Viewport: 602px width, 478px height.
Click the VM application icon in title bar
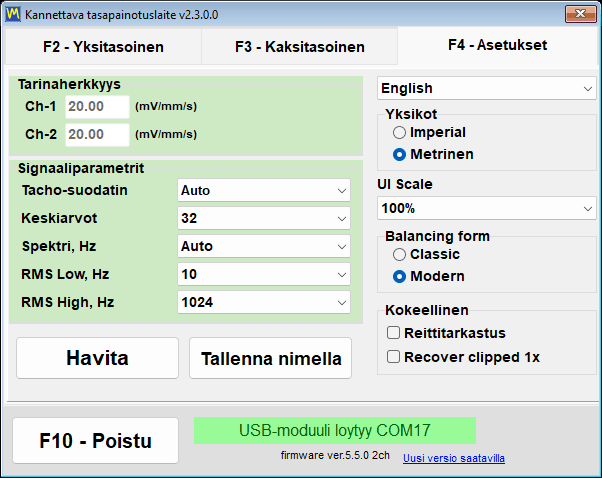coord(13,15)
